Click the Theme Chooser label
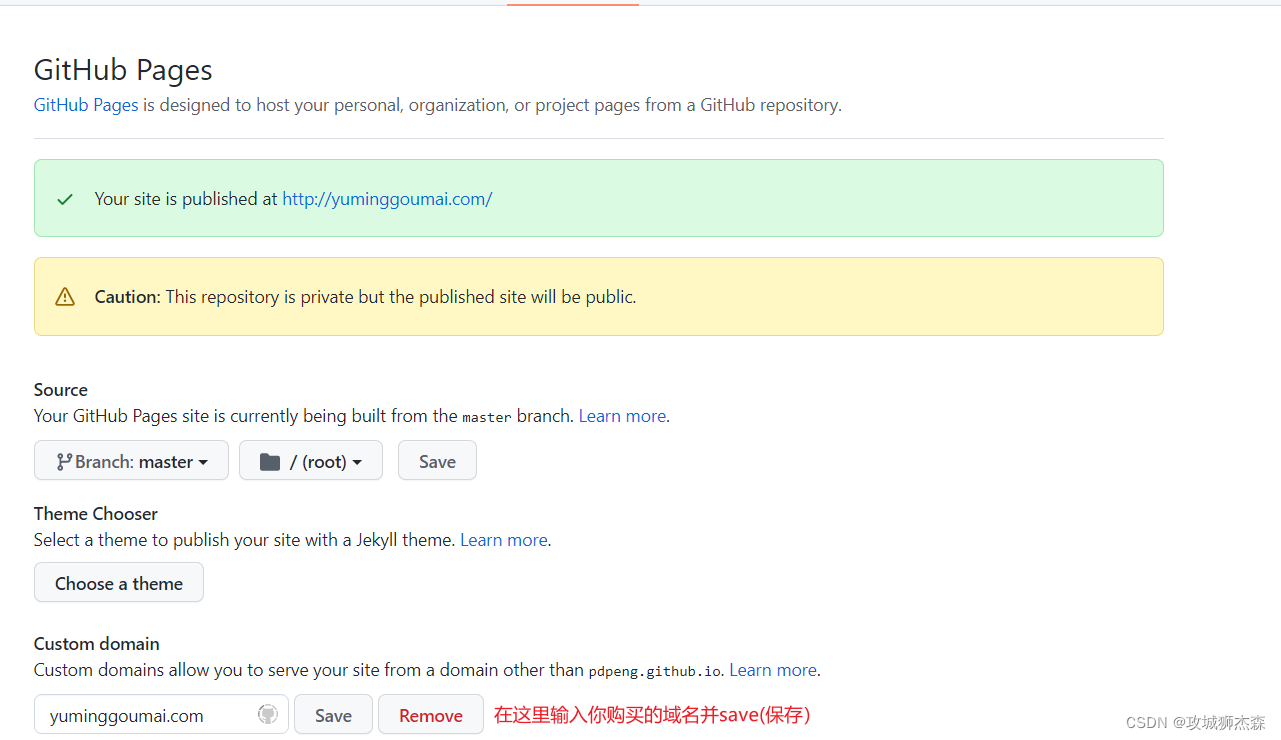 pyautogui.click(x=96, y=514)
